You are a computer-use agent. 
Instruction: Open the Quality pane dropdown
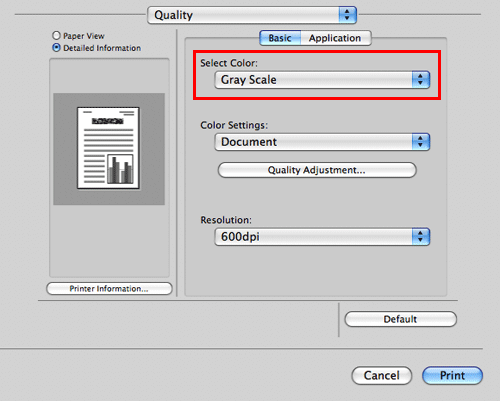(x=252, y=15)
